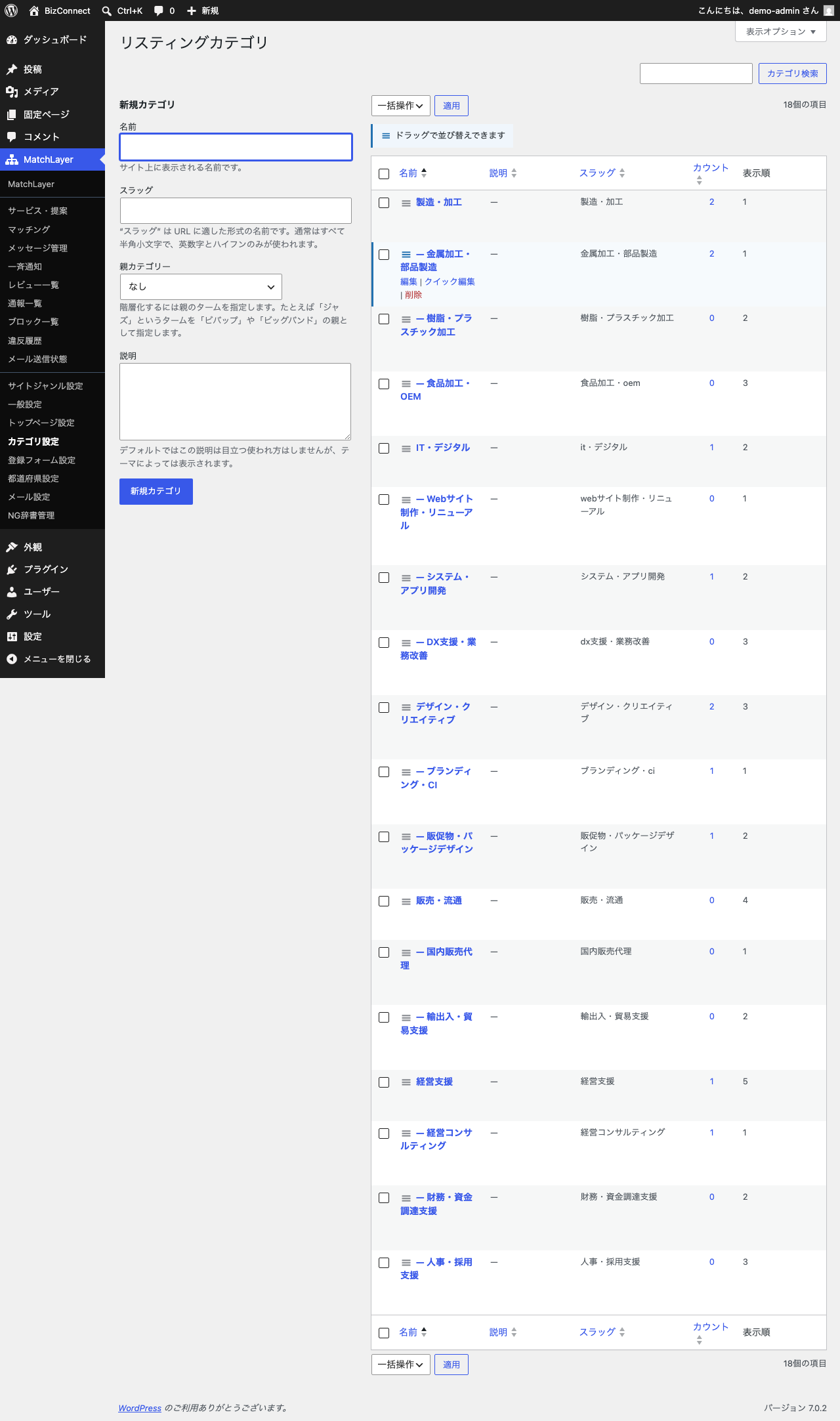The width and height of the screenshot is (840, 1421).
Task: Open 販促物・パッケージデザイン category link
Action: (437, 843)
